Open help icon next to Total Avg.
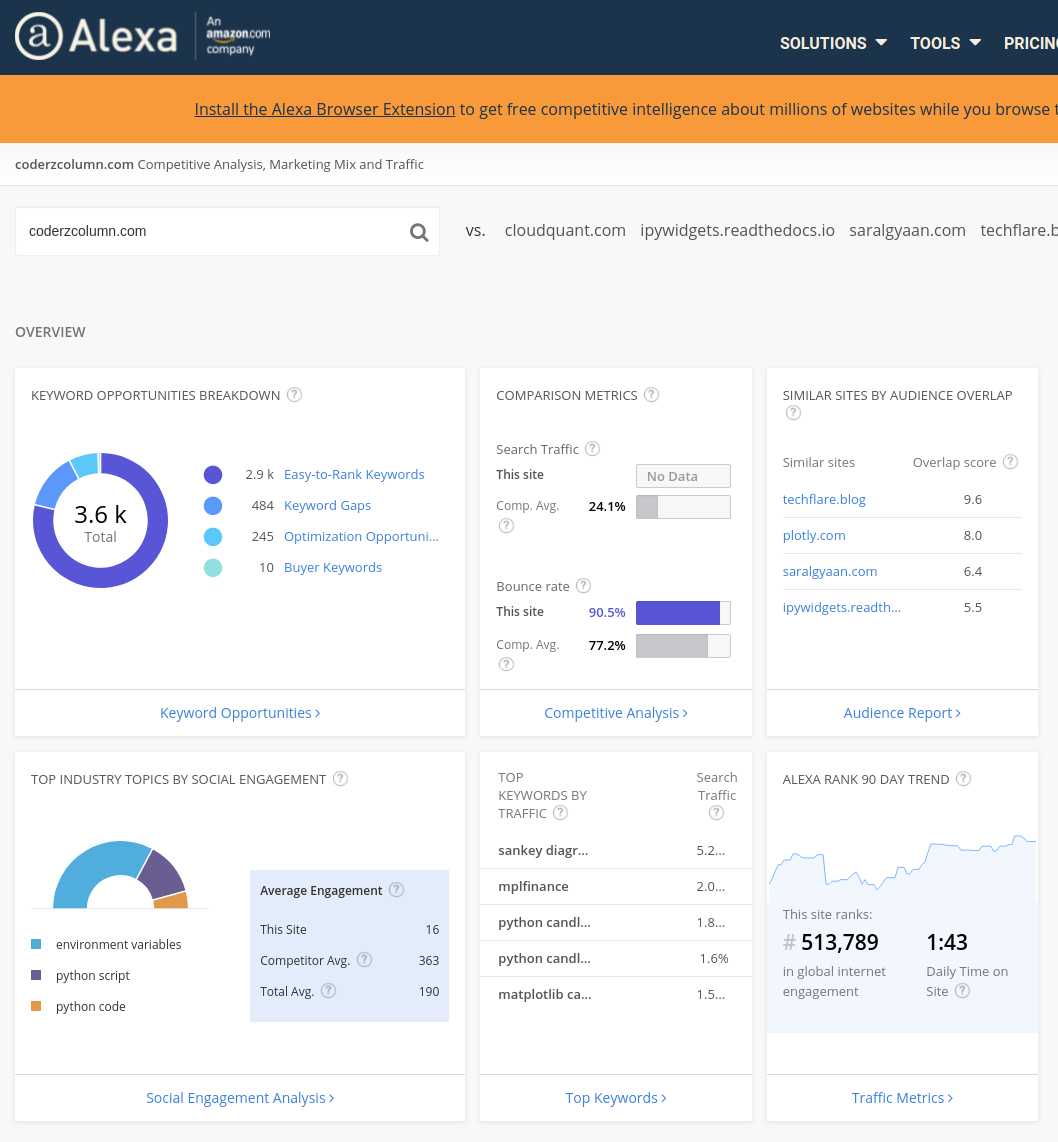 pos(328,991)
